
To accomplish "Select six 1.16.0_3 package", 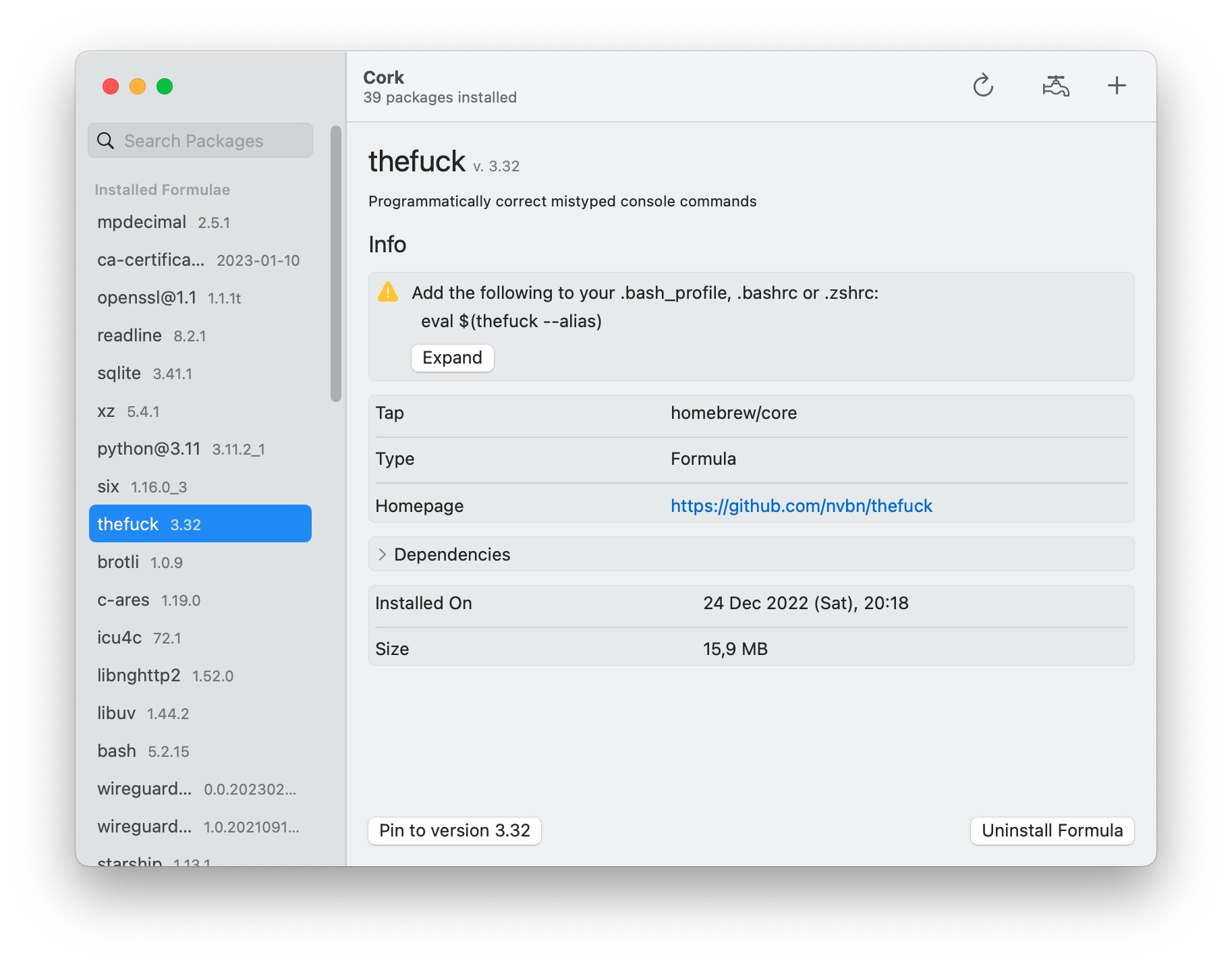I will click(x=200, y=486).
